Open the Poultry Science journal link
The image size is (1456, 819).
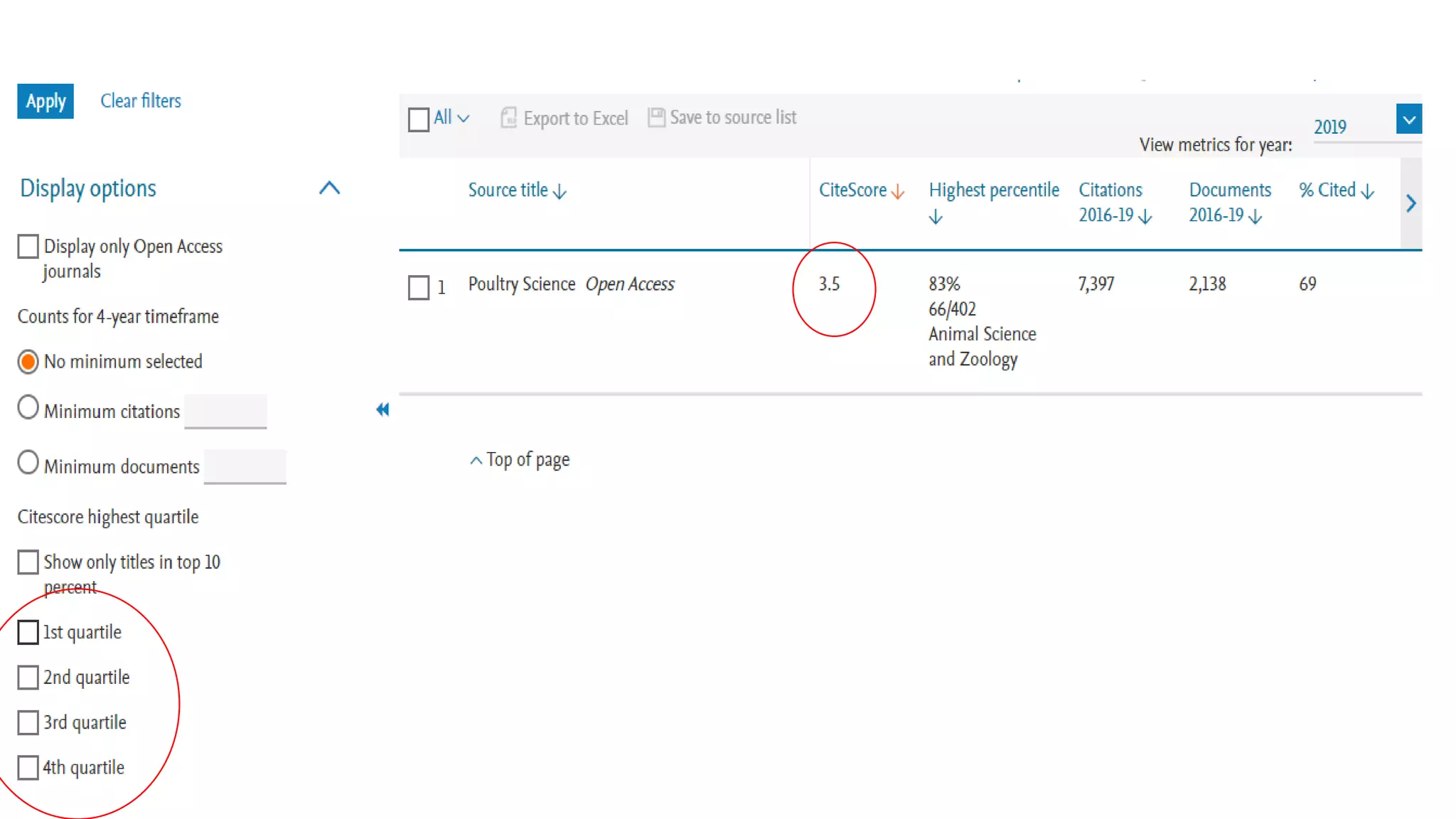click(x=521, y=284)
